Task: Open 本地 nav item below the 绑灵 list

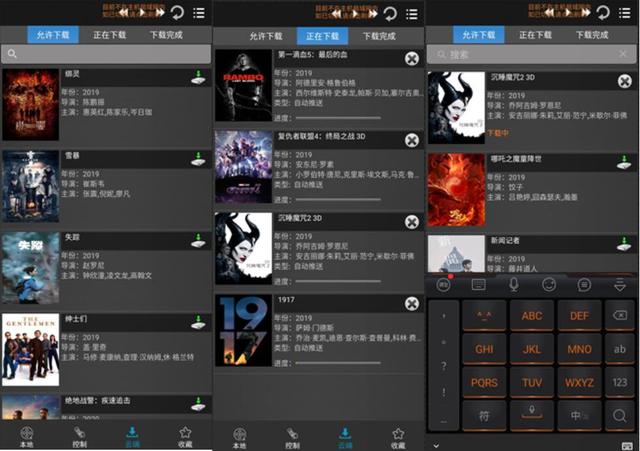Action: pyautogui.click(x=27, y=436)
